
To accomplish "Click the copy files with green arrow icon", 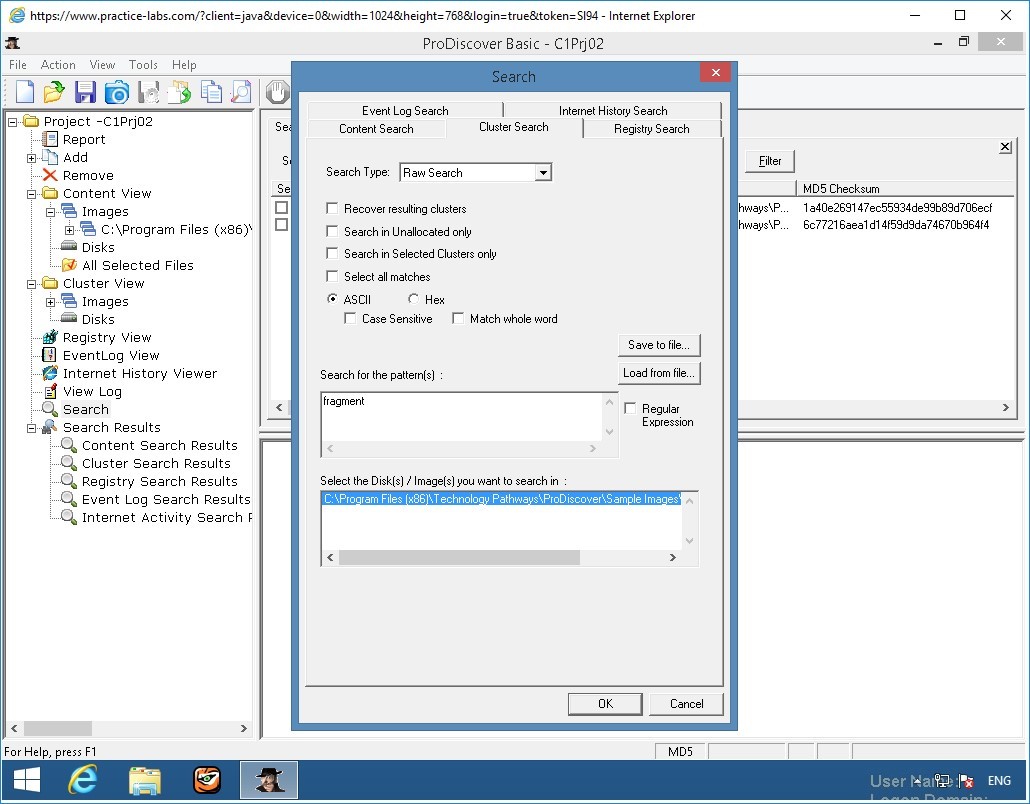I will pyautogui.click(x=179, y=92).
